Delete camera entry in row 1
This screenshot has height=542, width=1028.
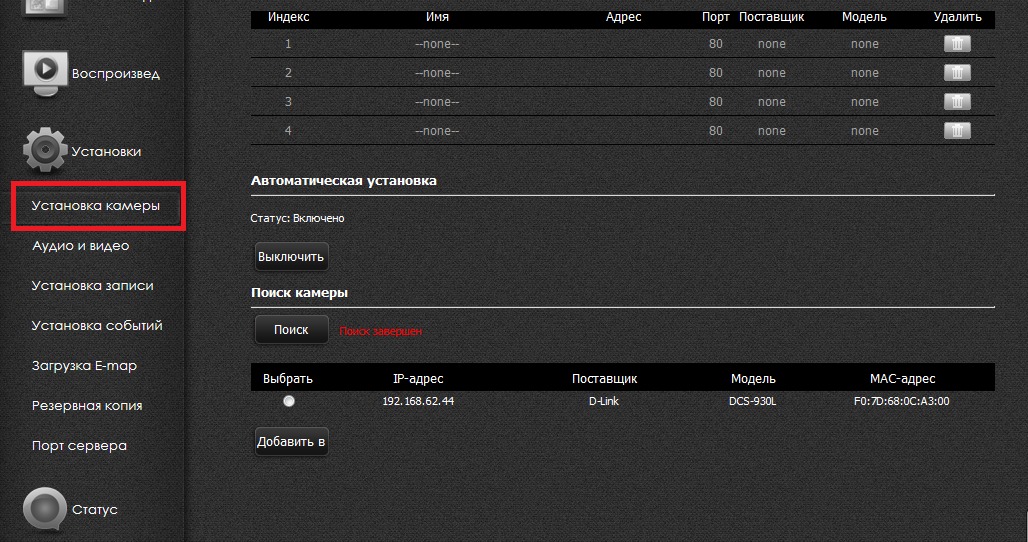pyautogui.click(x=957, y=44)
